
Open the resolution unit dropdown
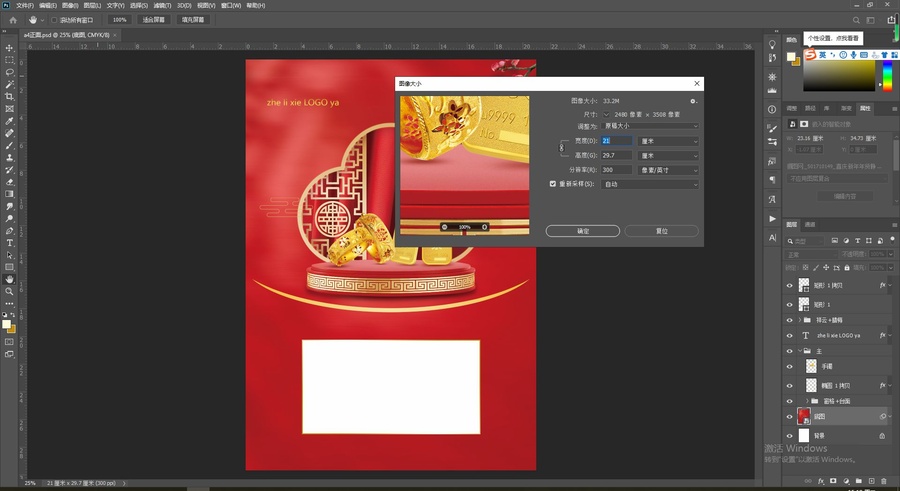(x=668, y=170)
